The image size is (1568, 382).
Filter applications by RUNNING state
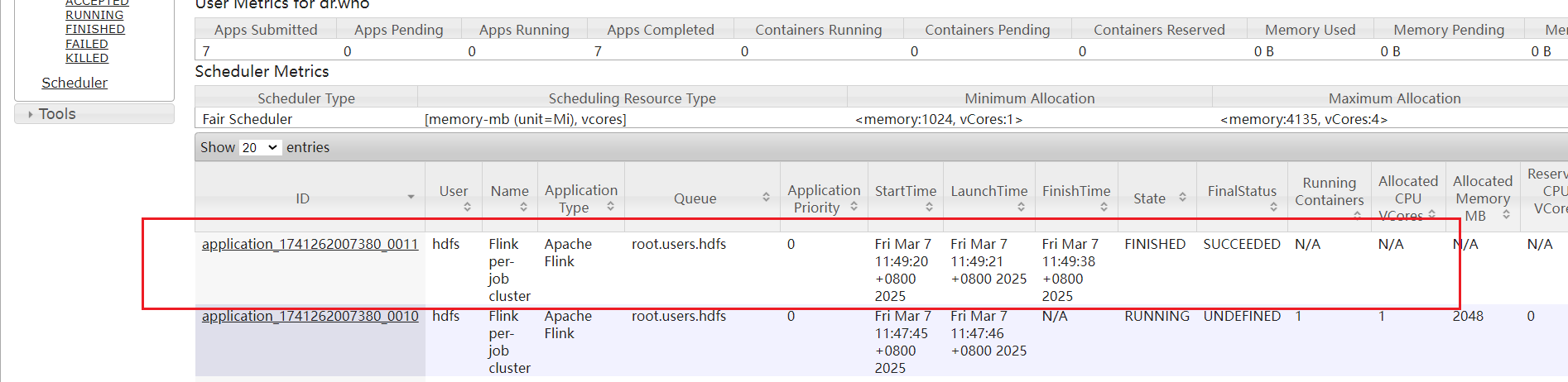click(94, 15)
